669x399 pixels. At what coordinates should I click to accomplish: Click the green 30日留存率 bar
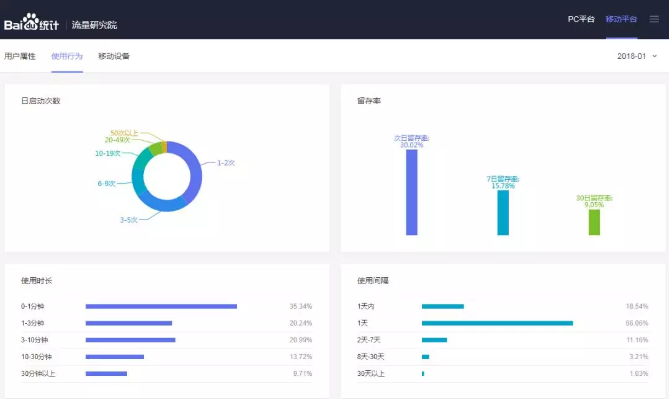(x=594, y=222)
